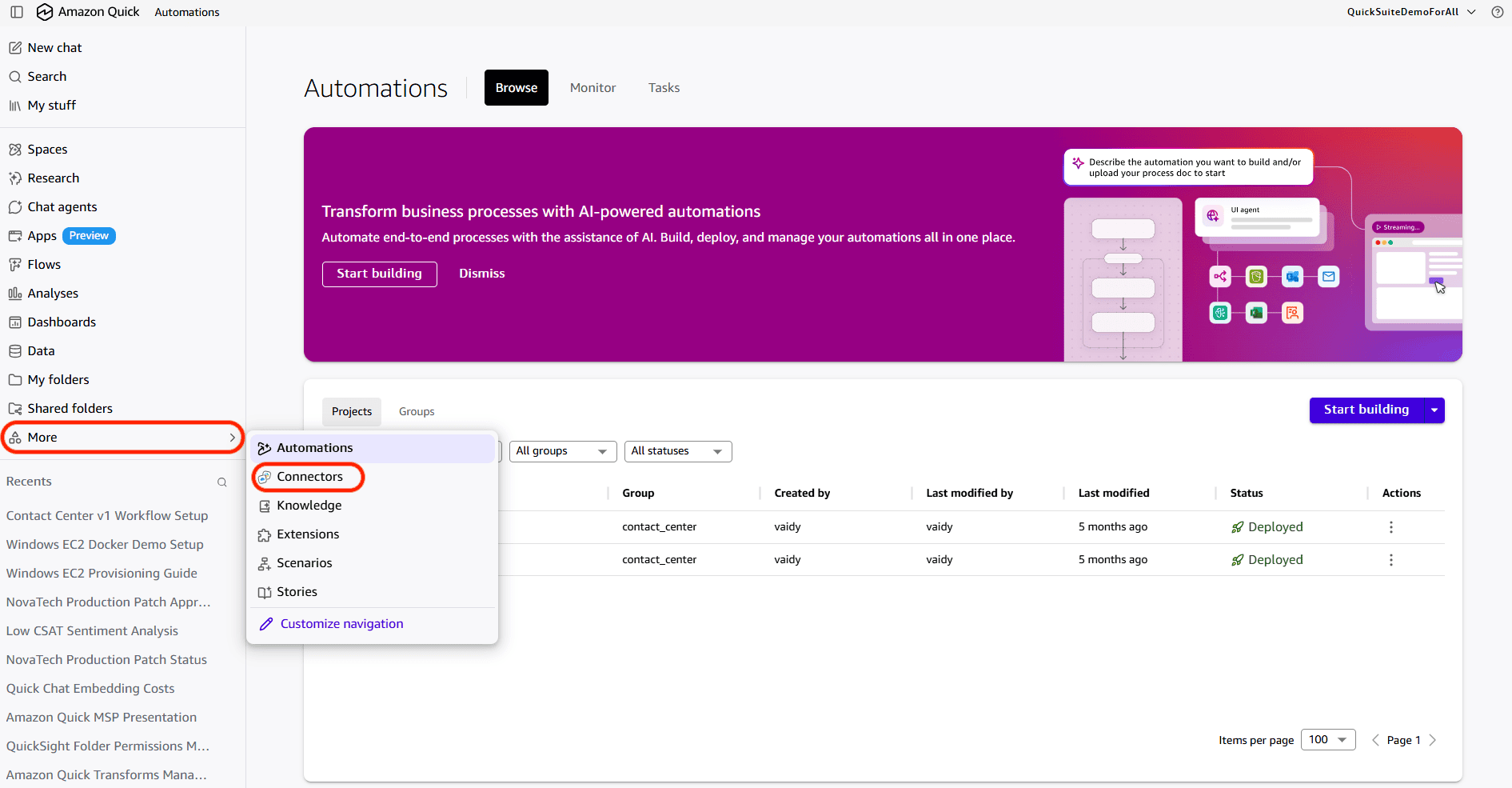Open recent Low CSAT Sentiment Analysis

point(92,631)
